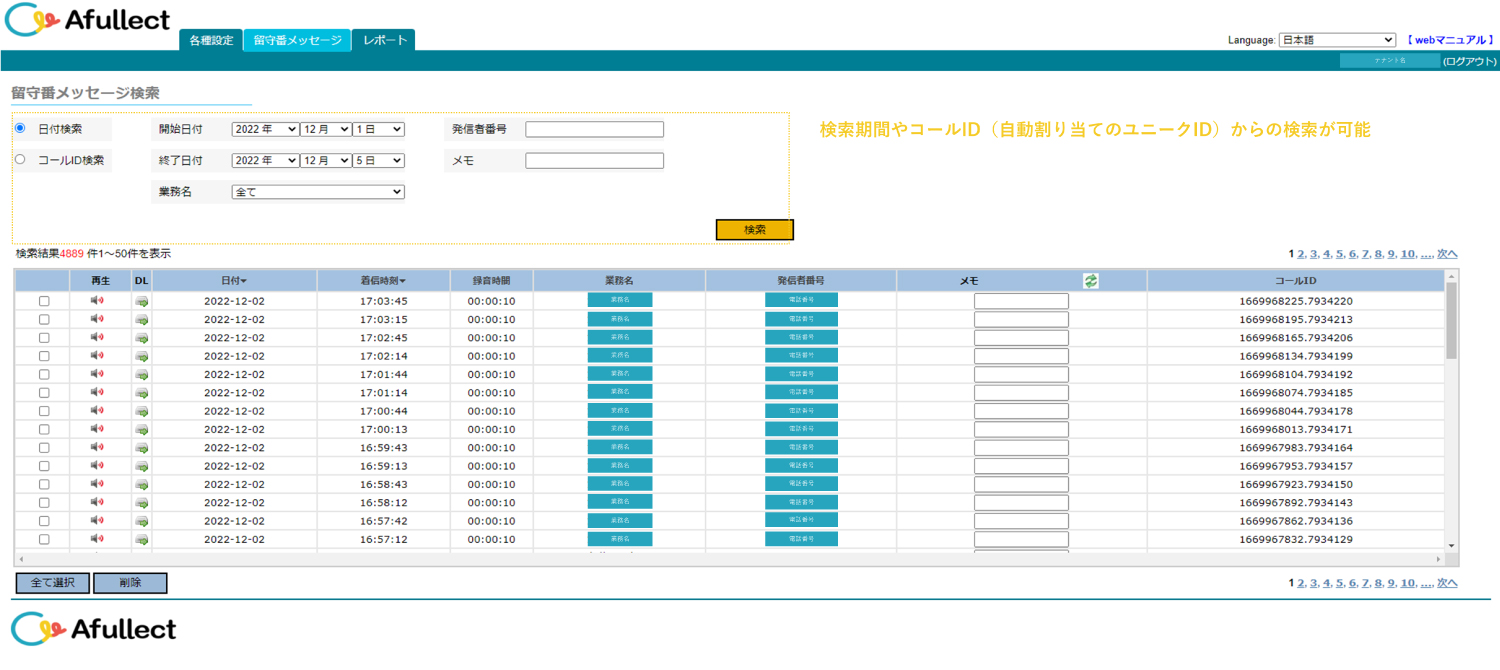Download recording for call at 17:00:44
Screen dimensions: 1500x670
point(142,411)
